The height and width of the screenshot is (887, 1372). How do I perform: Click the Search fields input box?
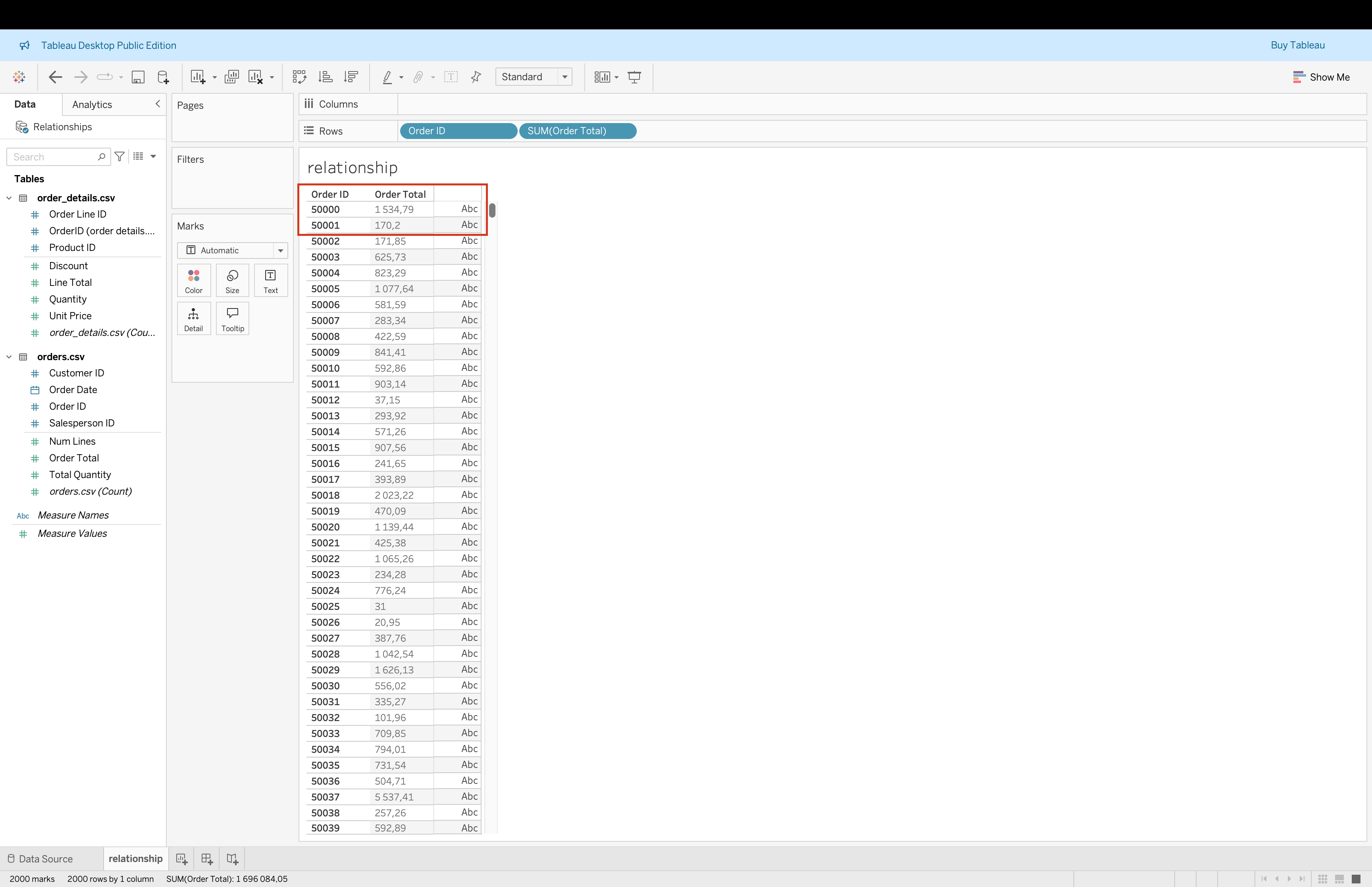(53, 157)
